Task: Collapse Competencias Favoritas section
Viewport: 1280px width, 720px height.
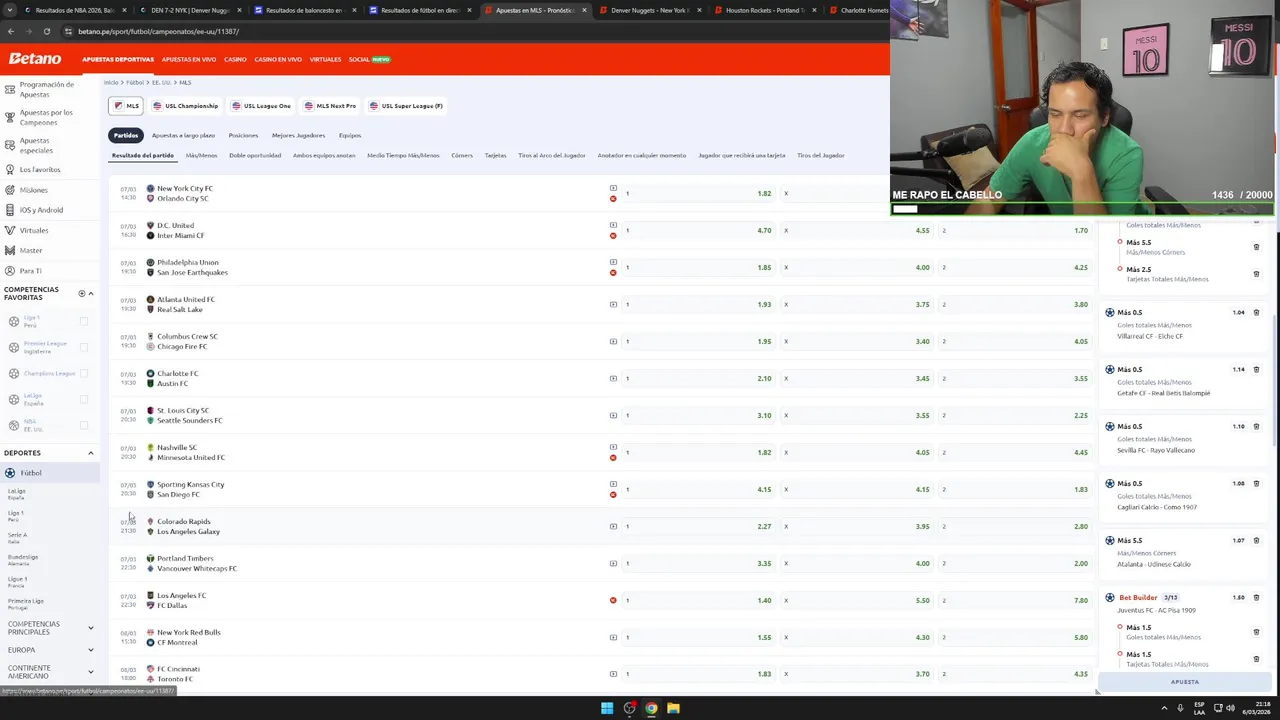Action: 91,293
